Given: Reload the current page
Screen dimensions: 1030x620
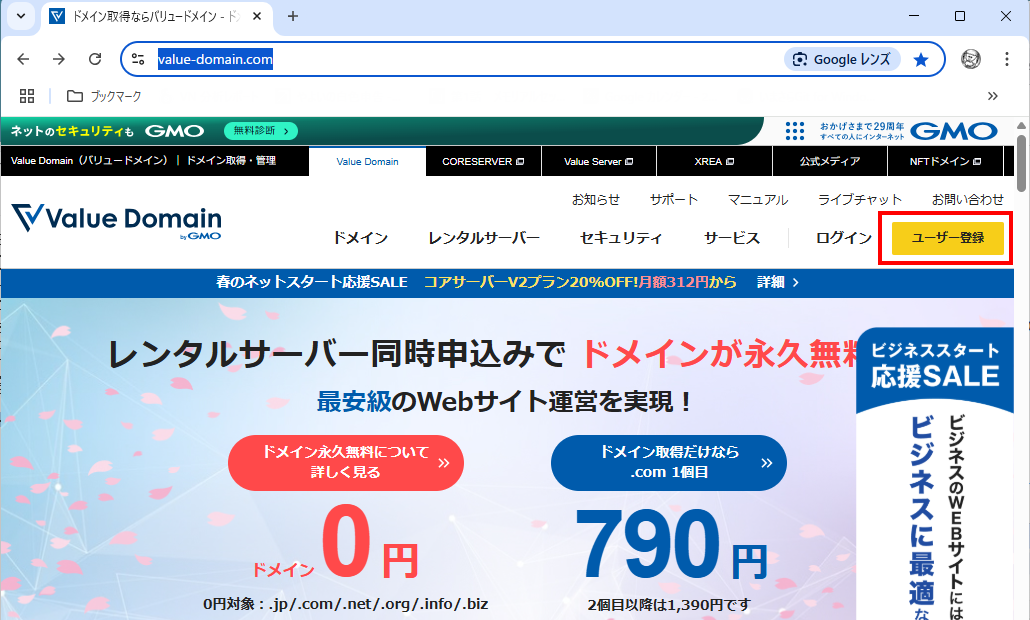Looking at the screenshot, I should 93,59.
